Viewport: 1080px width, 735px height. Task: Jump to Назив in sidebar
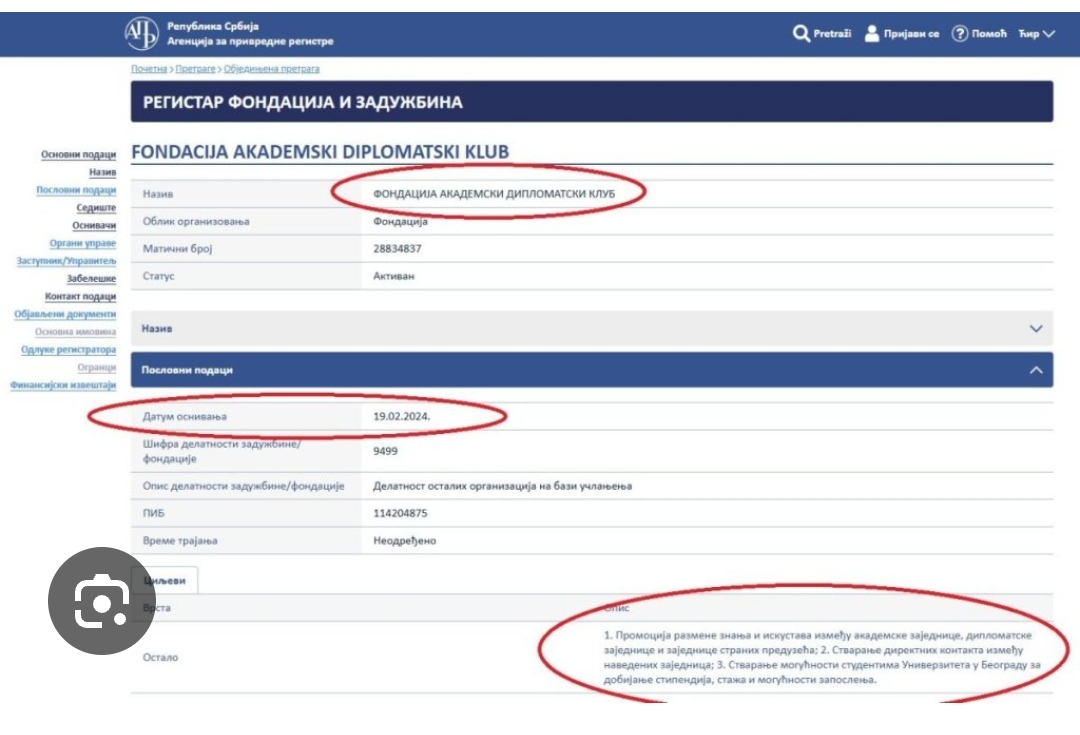click(103, 172)
